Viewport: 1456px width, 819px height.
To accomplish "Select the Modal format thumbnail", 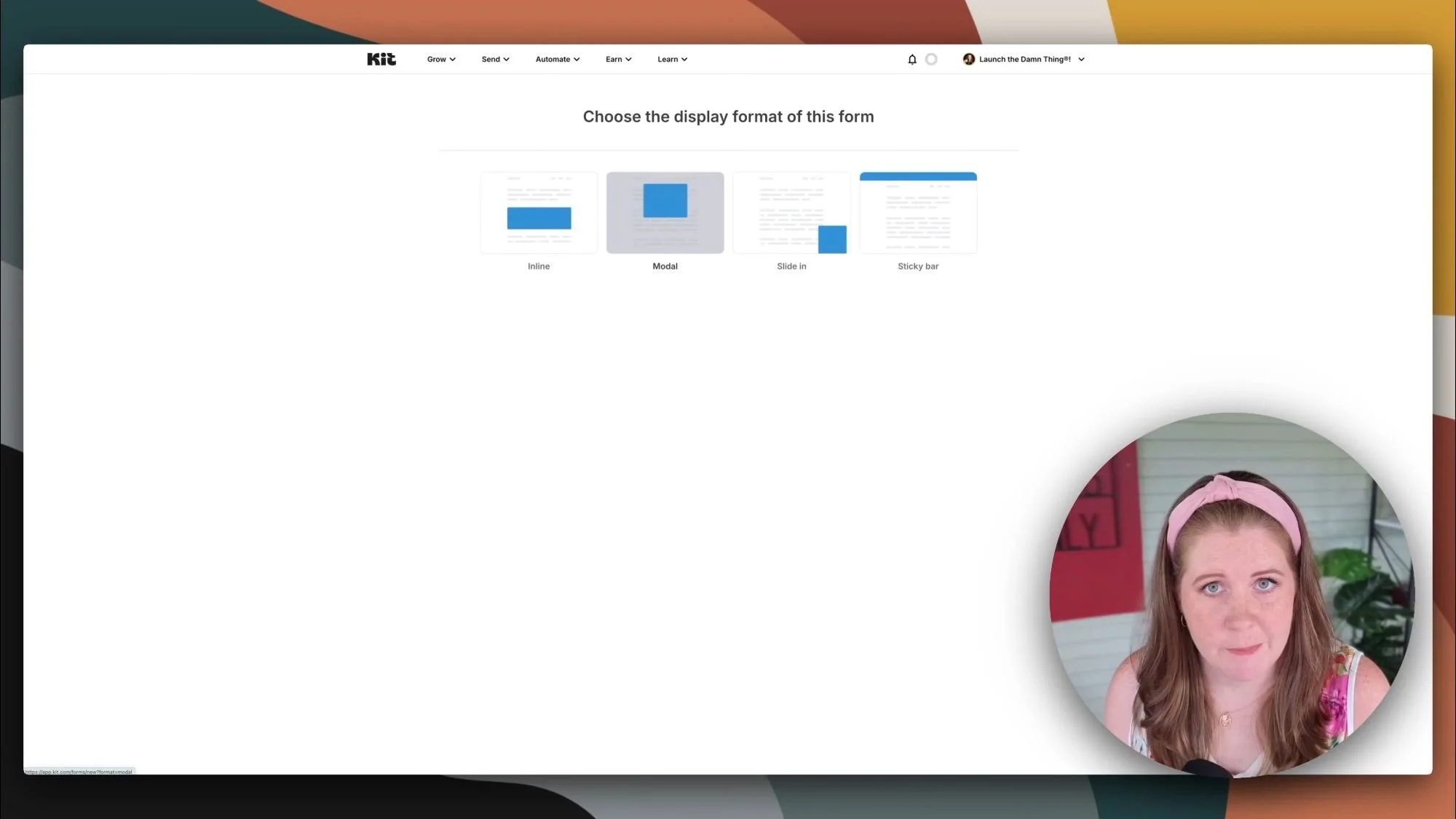I will point(665,213).
